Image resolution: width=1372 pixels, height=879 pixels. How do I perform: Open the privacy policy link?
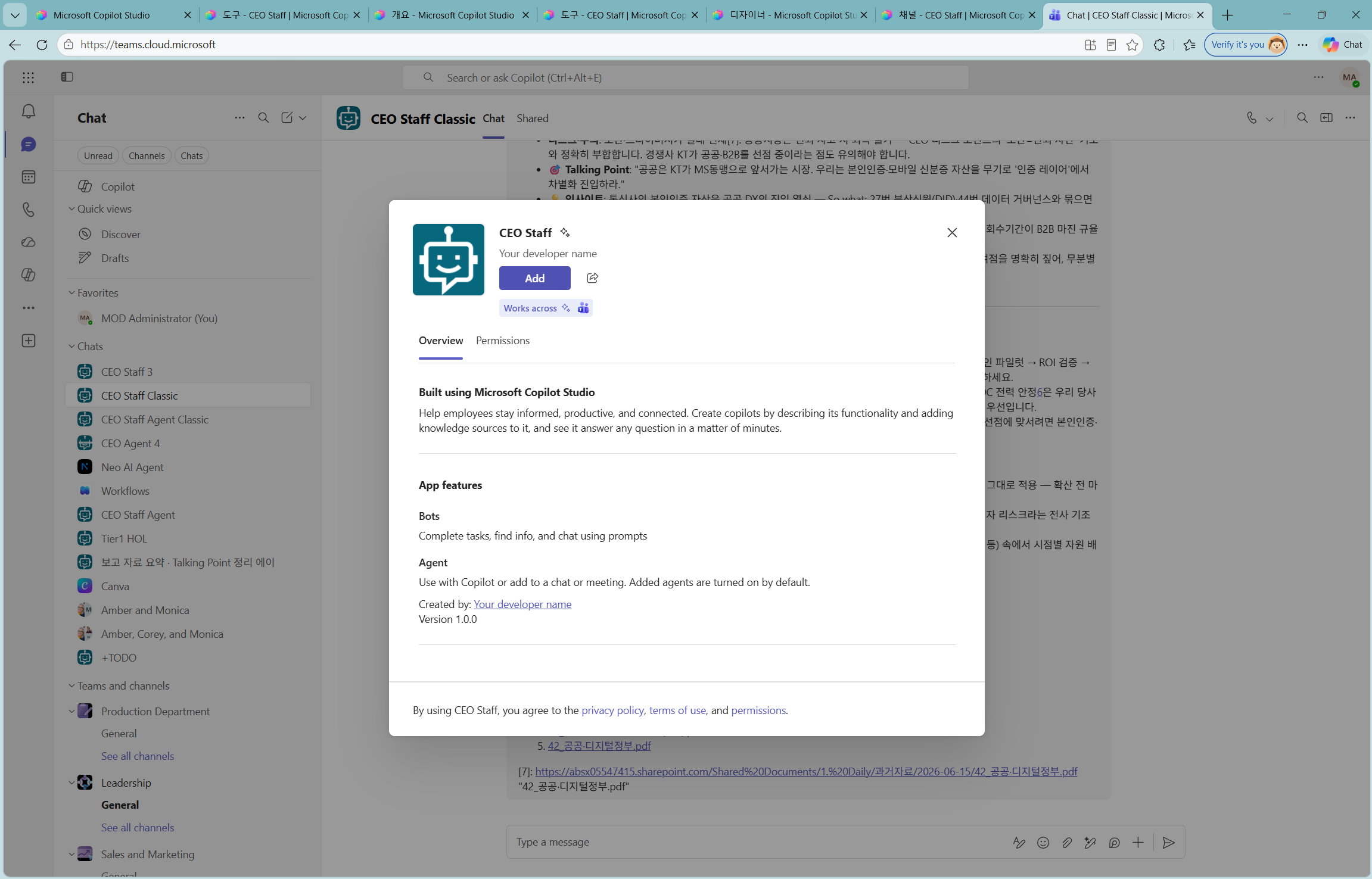[612, 710]
